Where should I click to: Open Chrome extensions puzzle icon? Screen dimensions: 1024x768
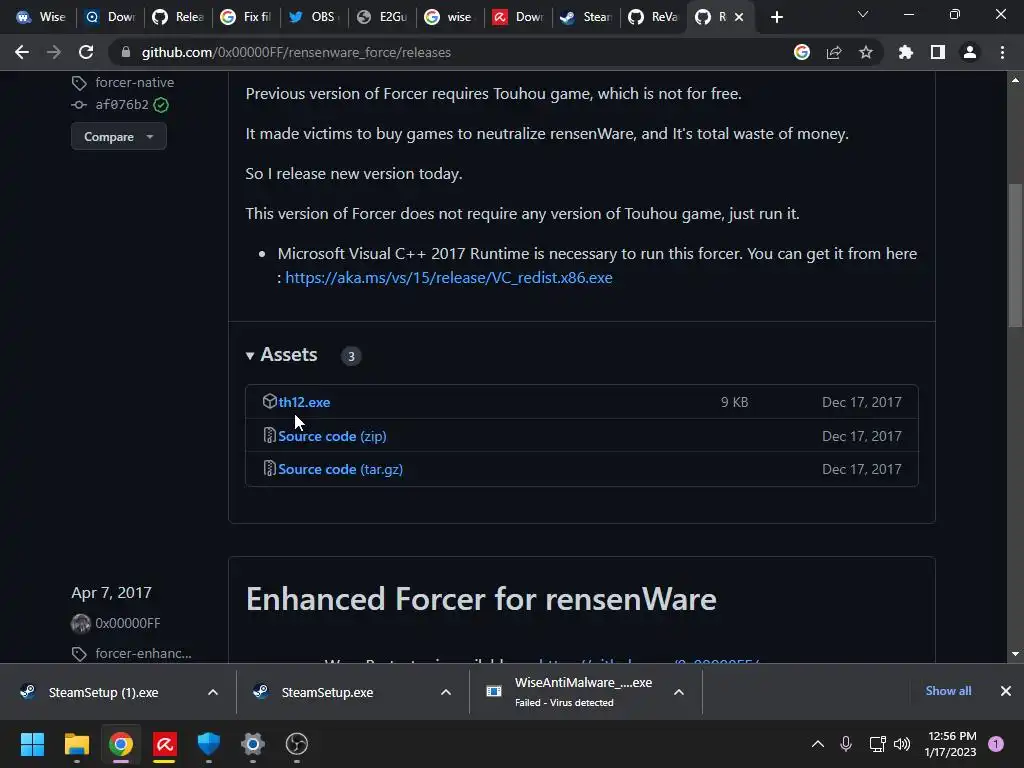[x=906, y=52]
